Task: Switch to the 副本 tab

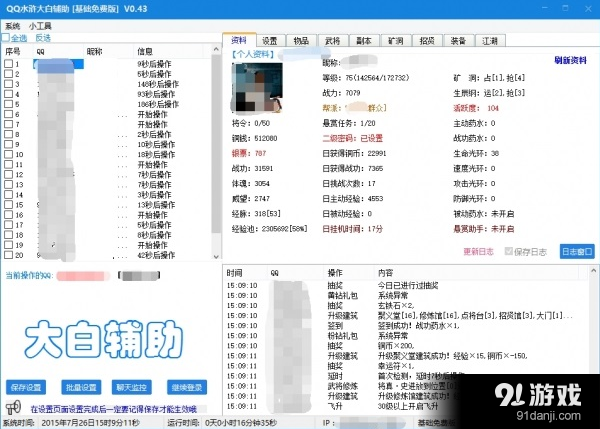Action: 364,41
